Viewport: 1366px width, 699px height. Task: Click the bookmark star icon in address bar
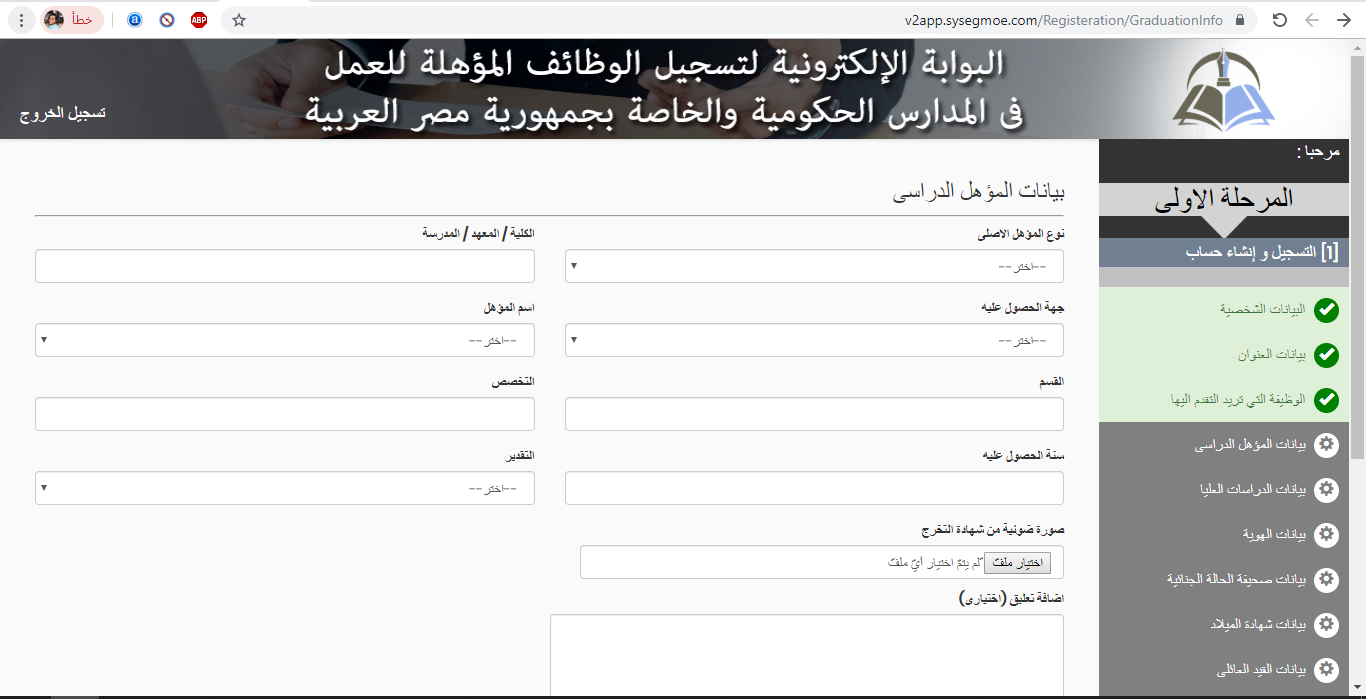pos(239,20)
